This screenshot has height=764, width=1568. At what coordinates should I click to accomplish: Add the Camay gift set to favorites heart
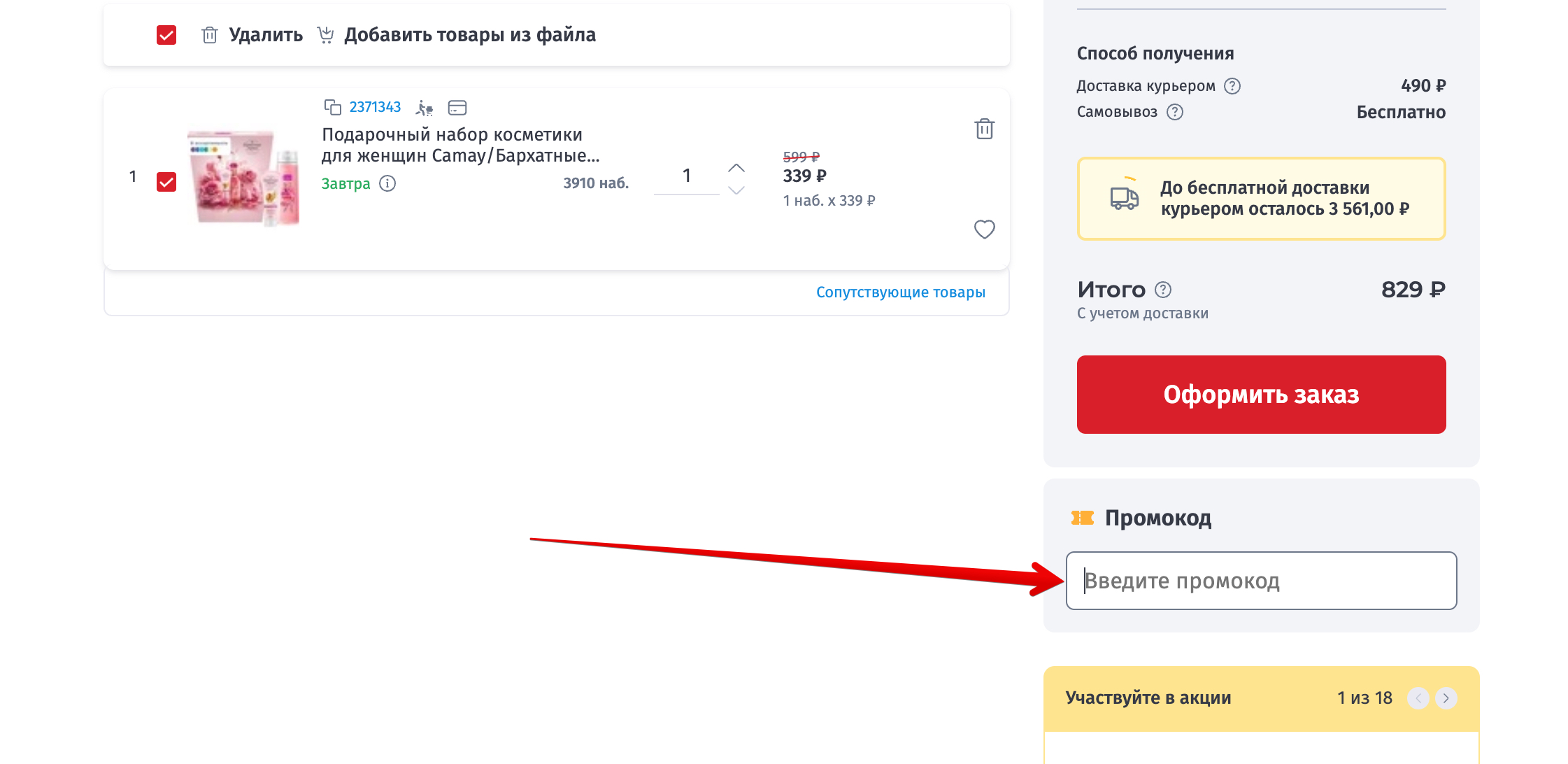click(x=984, y=229)
